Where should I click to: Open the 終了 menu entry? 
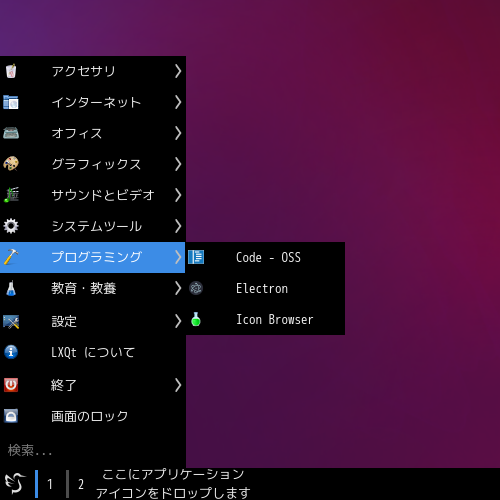[93, 385]
